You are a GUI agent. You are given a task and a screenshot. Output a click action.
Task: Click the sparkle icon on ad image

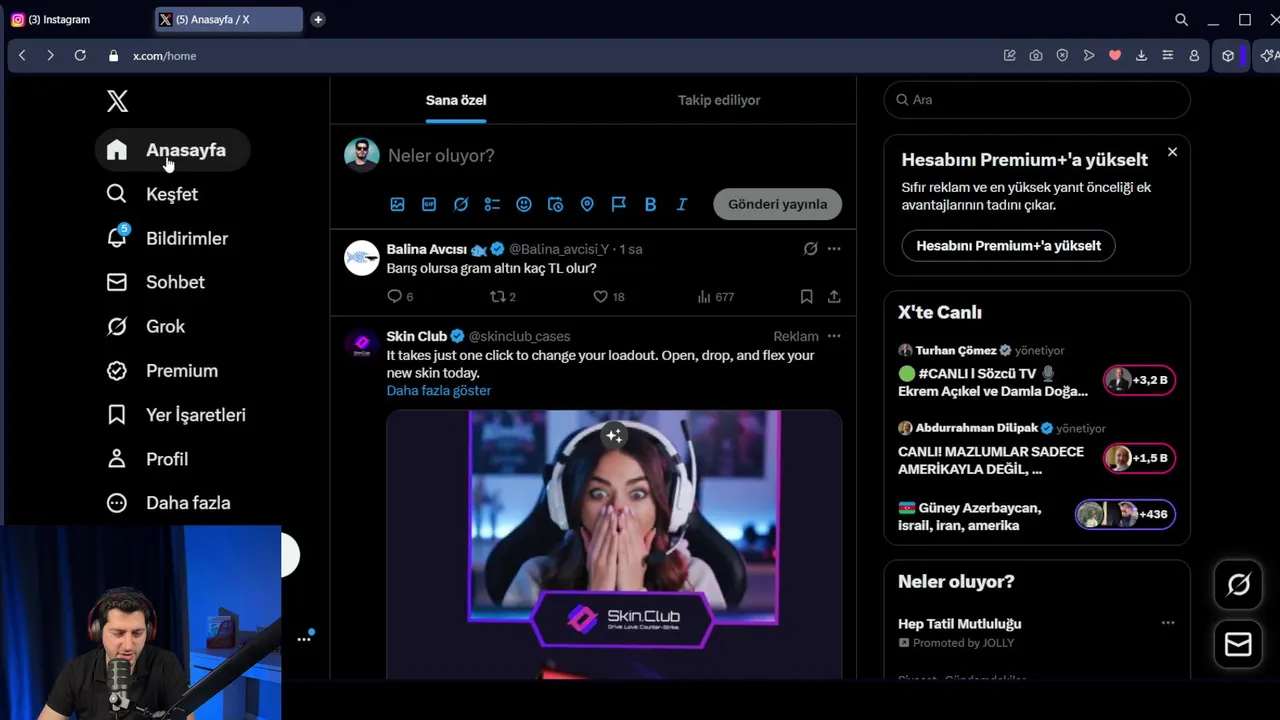(x=614, y=435)
